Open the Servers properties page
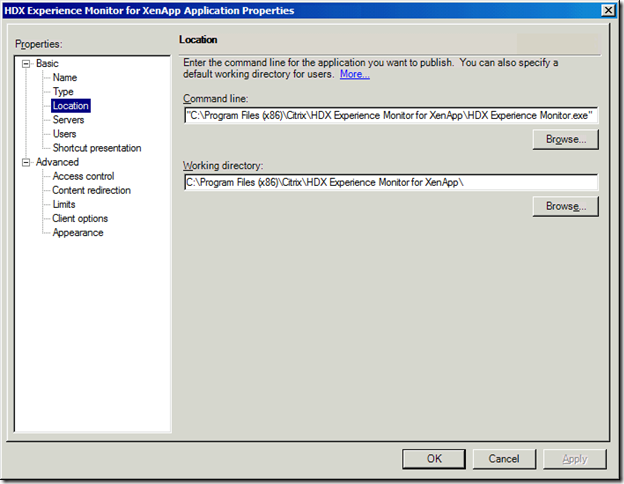The image size is (624, 484). click(68, 120)
